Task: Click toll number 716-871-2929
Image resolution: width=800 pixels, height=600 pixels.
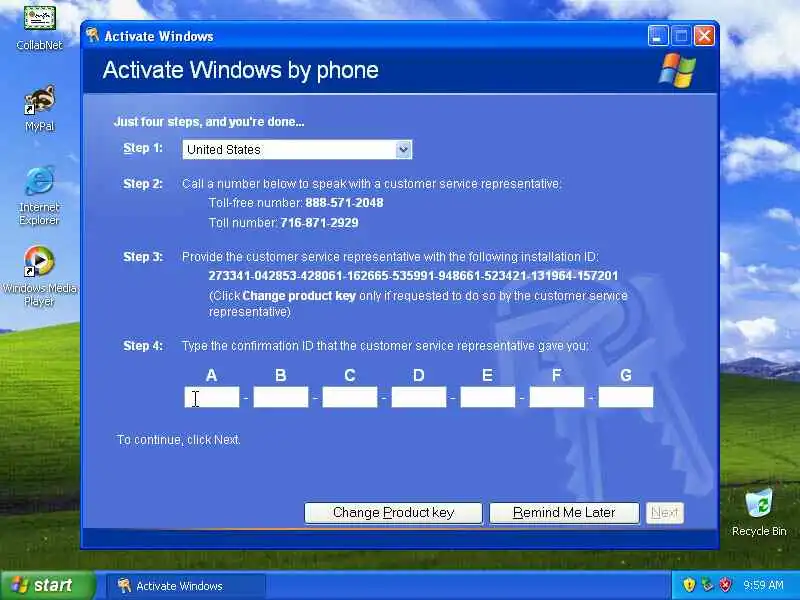Action: click(319, 222)
